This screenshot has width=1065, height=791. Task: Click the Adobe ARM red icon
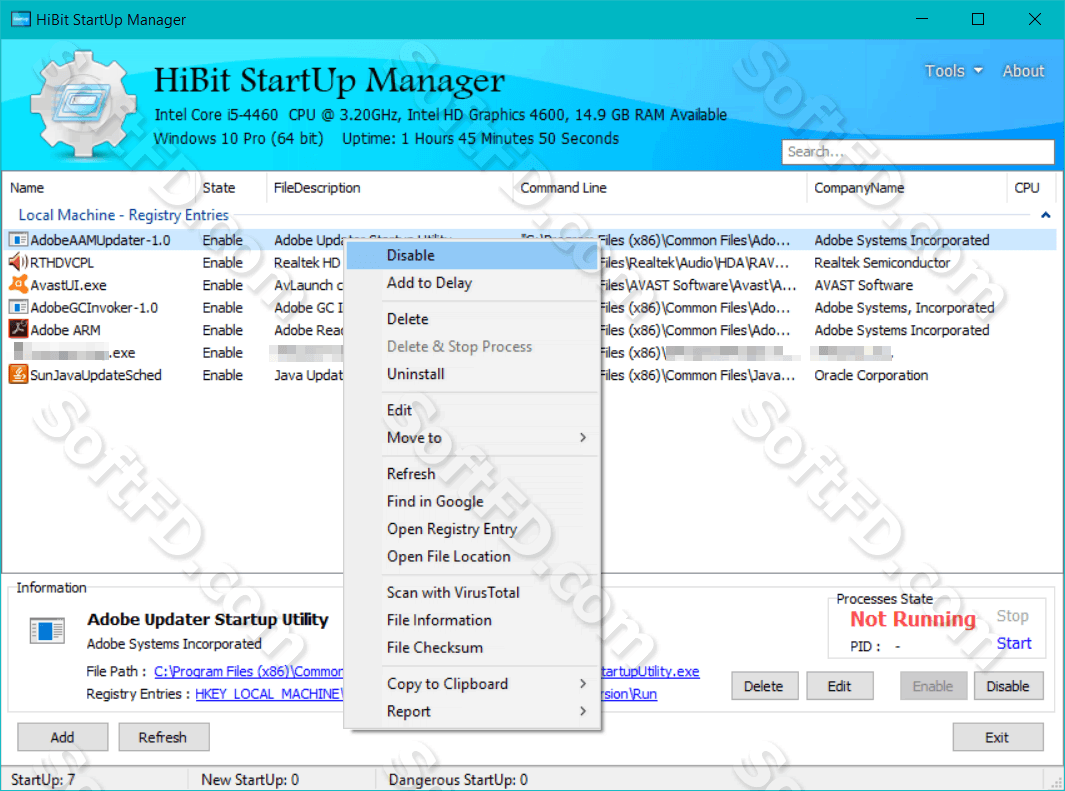coord(18,329)
